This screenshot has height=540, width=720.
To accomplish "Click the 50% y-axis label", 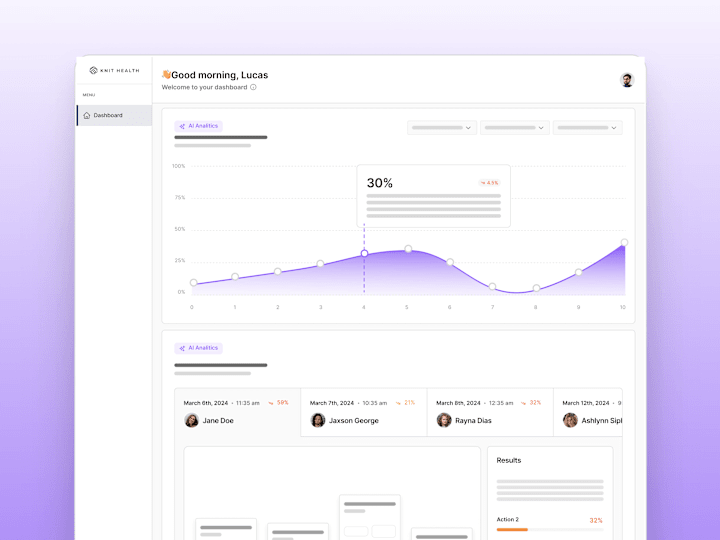I will 180,229.
